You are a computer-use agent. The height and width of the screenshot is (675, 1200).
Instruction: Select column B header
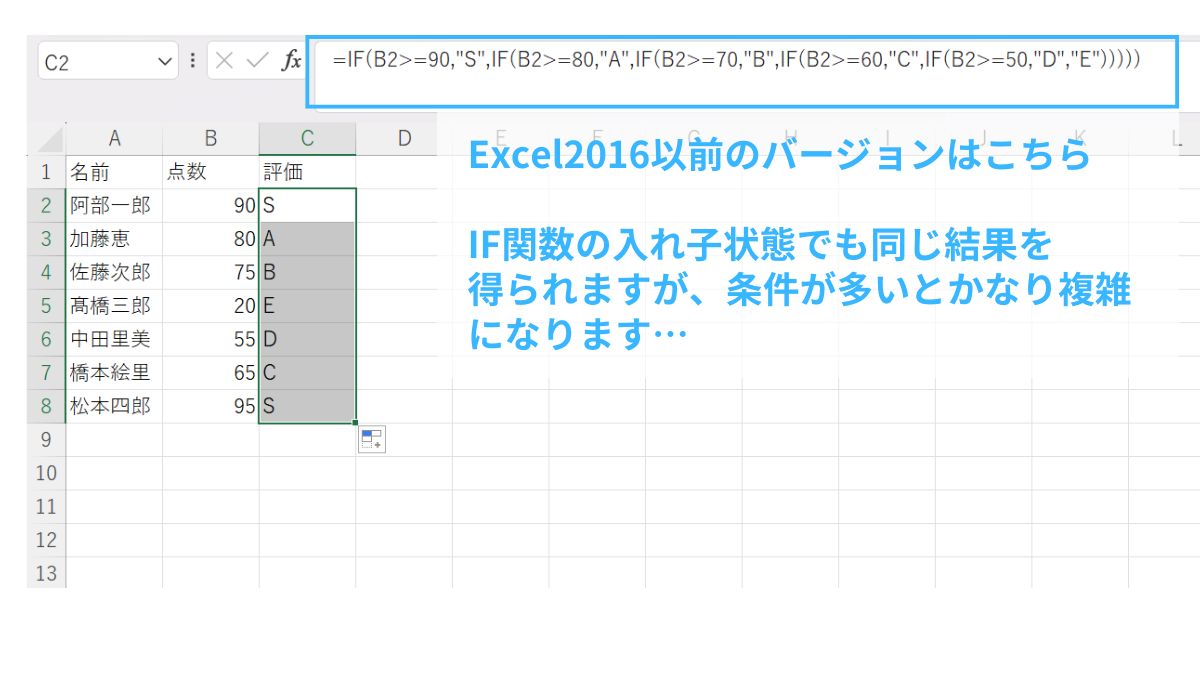coord(211,139)
